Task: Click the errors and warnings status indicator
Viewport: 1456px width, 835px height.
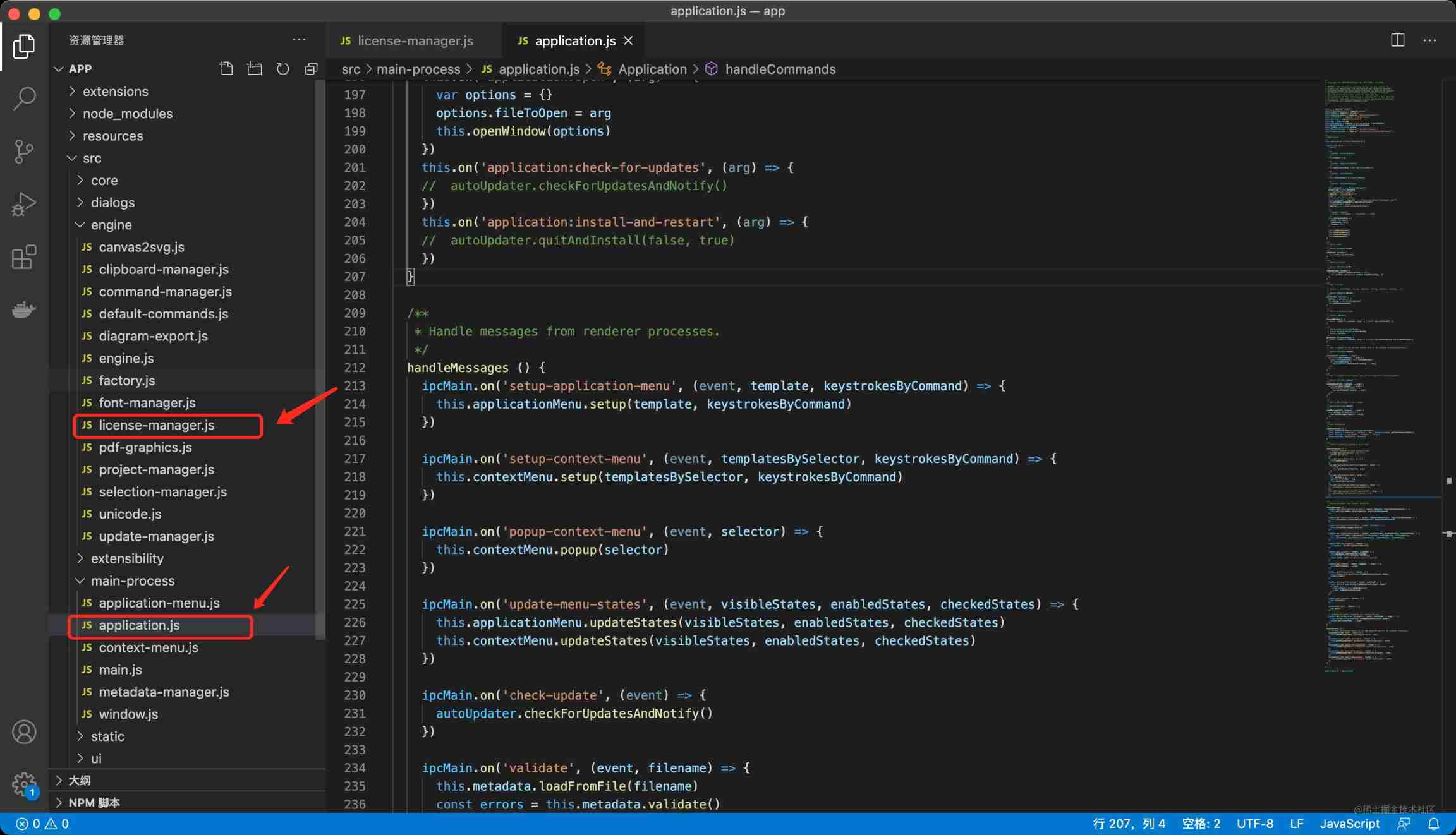Action: point(42,824)
